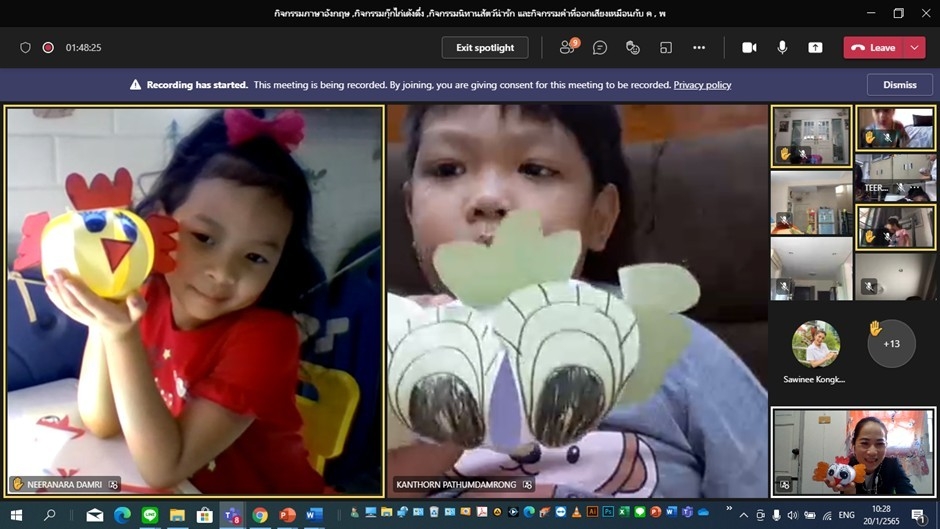
Task: Mute or unmute the microphone
Action: [782, 47]
